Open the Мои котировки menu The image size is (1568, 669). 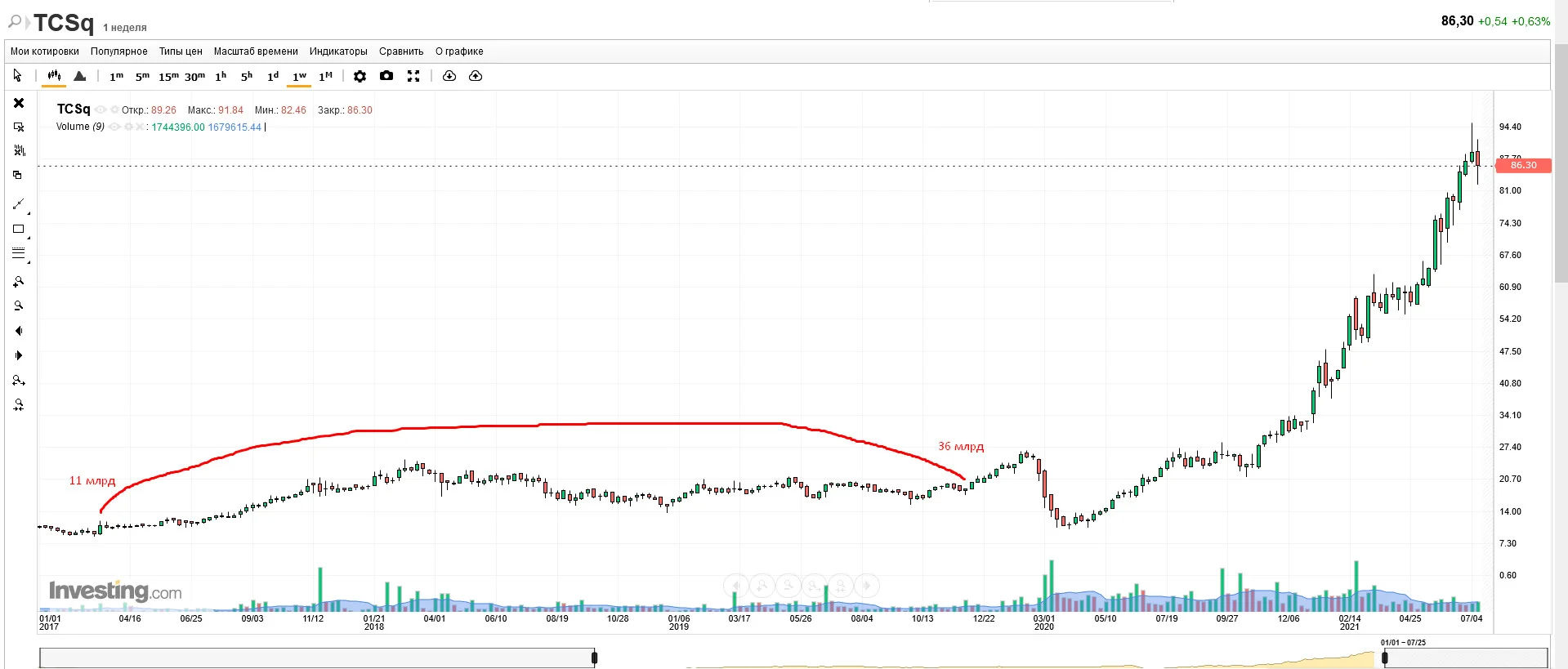(x=45, y=51)
